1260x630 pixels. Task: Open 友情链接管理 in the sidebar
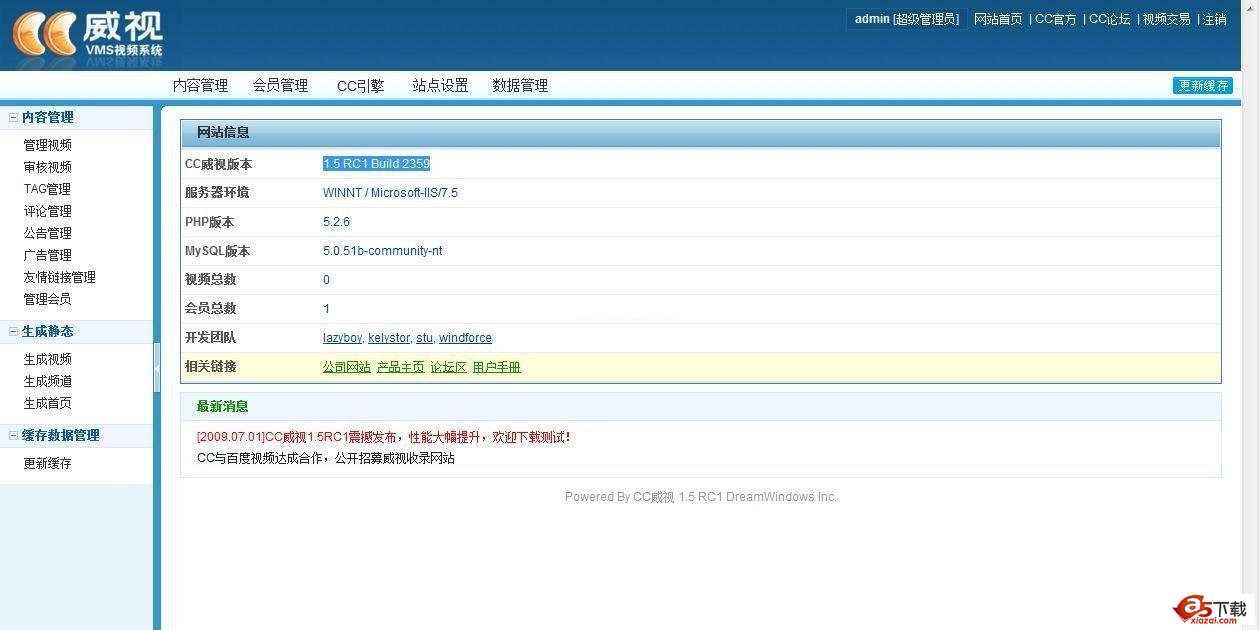click(60, 277)
